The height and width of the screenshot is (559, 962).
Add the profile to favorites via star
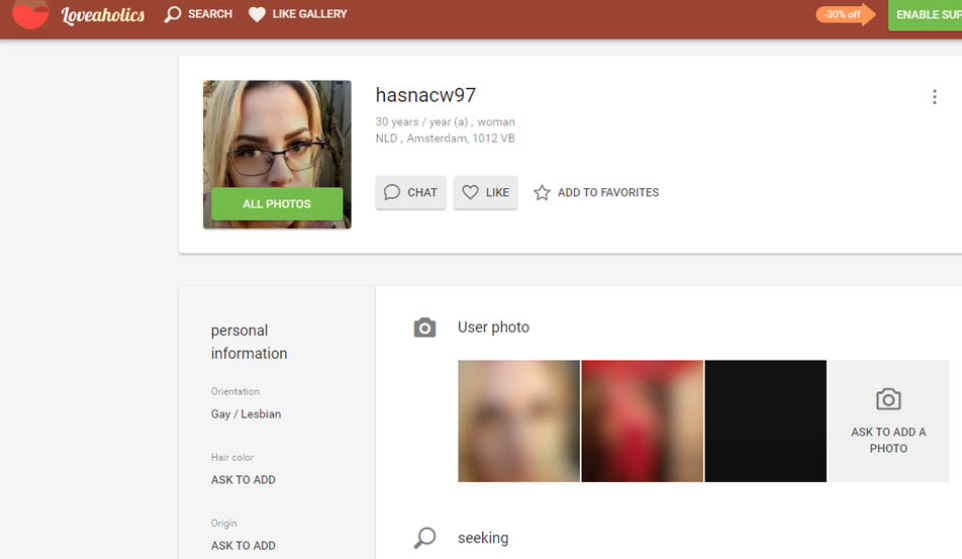pyautogui.click(x=596, y=193)
